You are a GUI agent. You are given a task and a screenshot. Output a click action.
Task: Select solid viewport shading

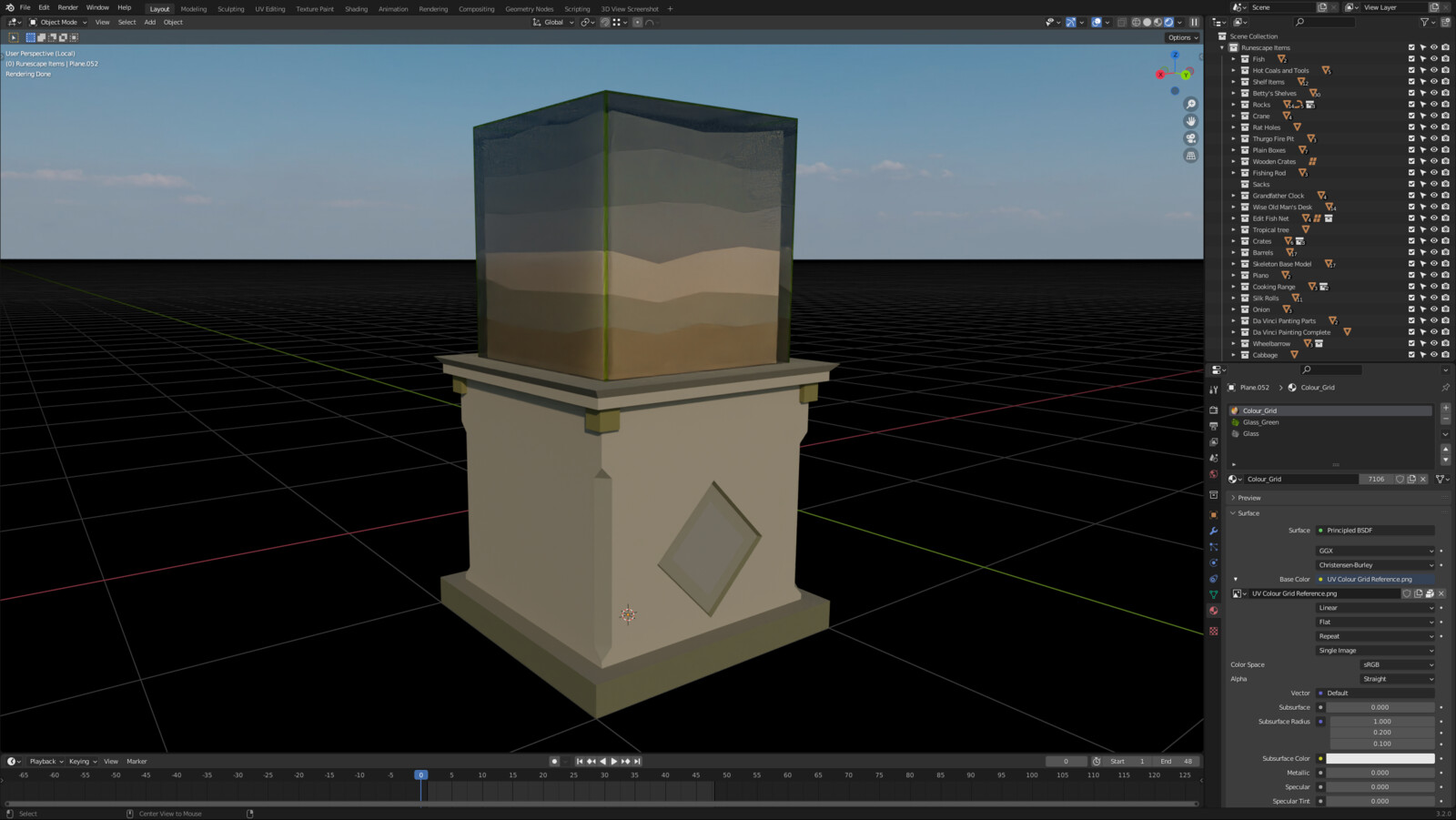coord(1147,23)
